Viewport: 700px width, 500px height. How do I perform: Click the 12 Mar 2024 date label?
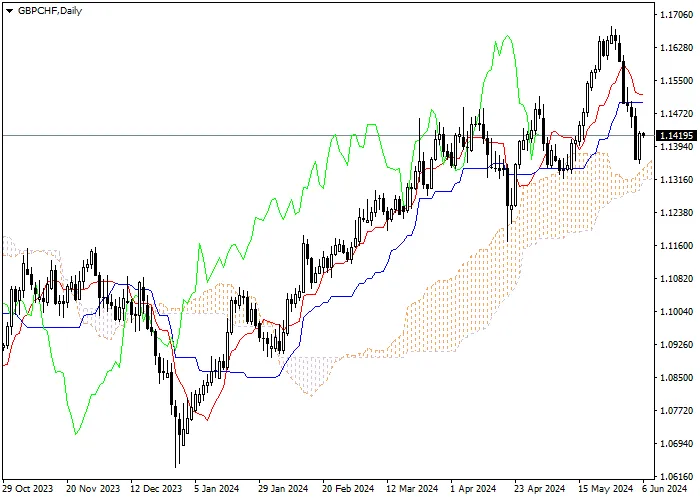(x=412, y=489)
